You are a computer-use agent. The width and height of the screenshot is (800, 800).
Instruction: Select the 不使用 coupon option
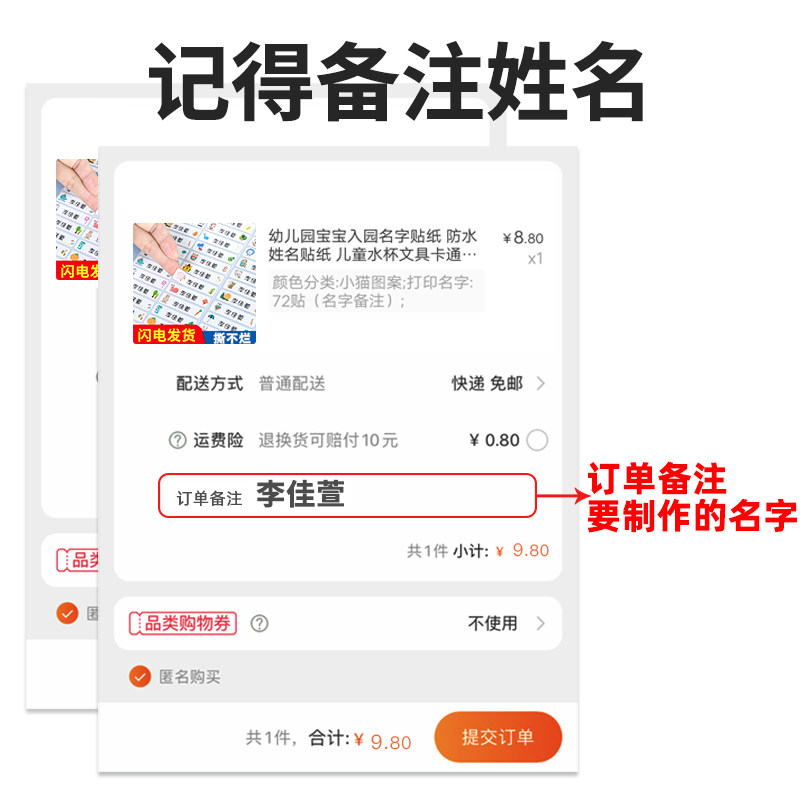(x=492, y=623)
